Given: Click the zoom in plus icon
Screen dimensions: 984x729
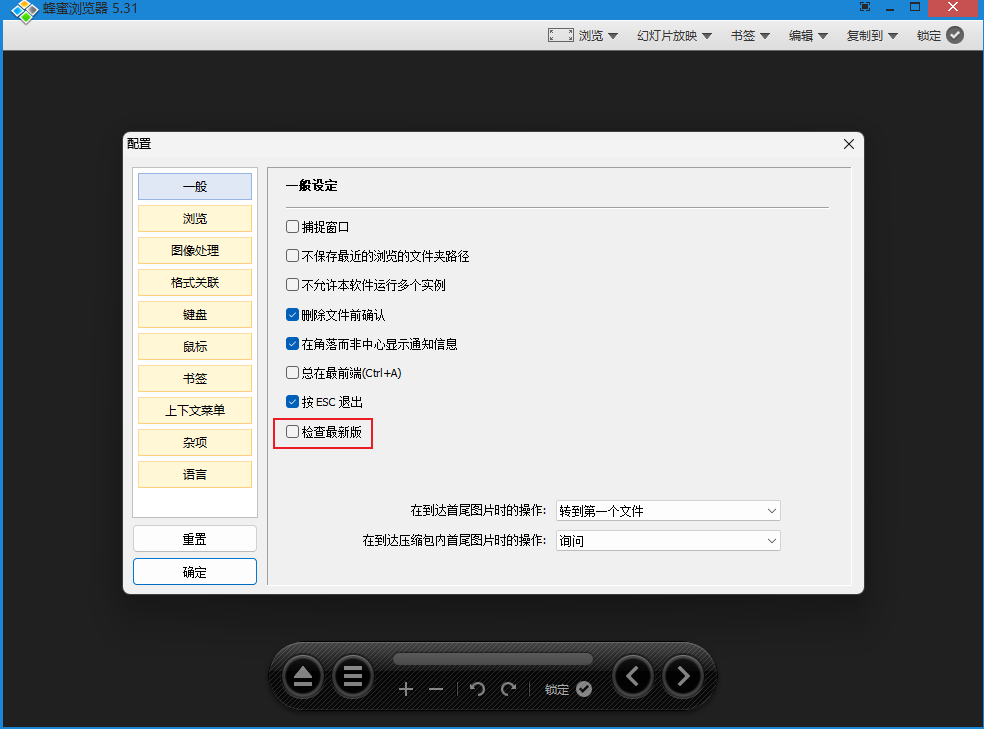Looking at the screenshot, I should tap(406, 689).
